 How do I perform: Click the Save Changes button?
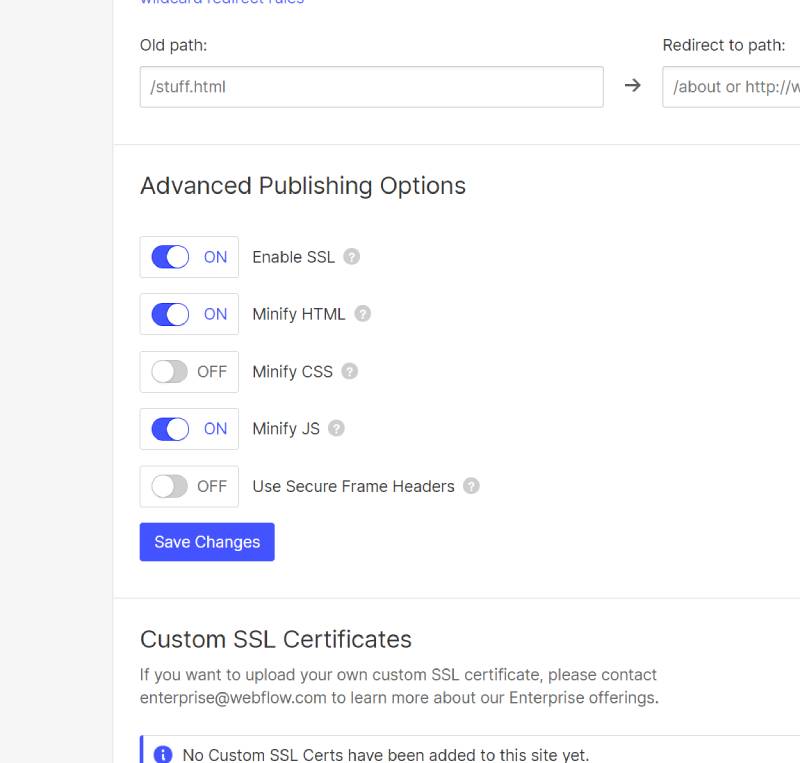[x=207, y=542]
